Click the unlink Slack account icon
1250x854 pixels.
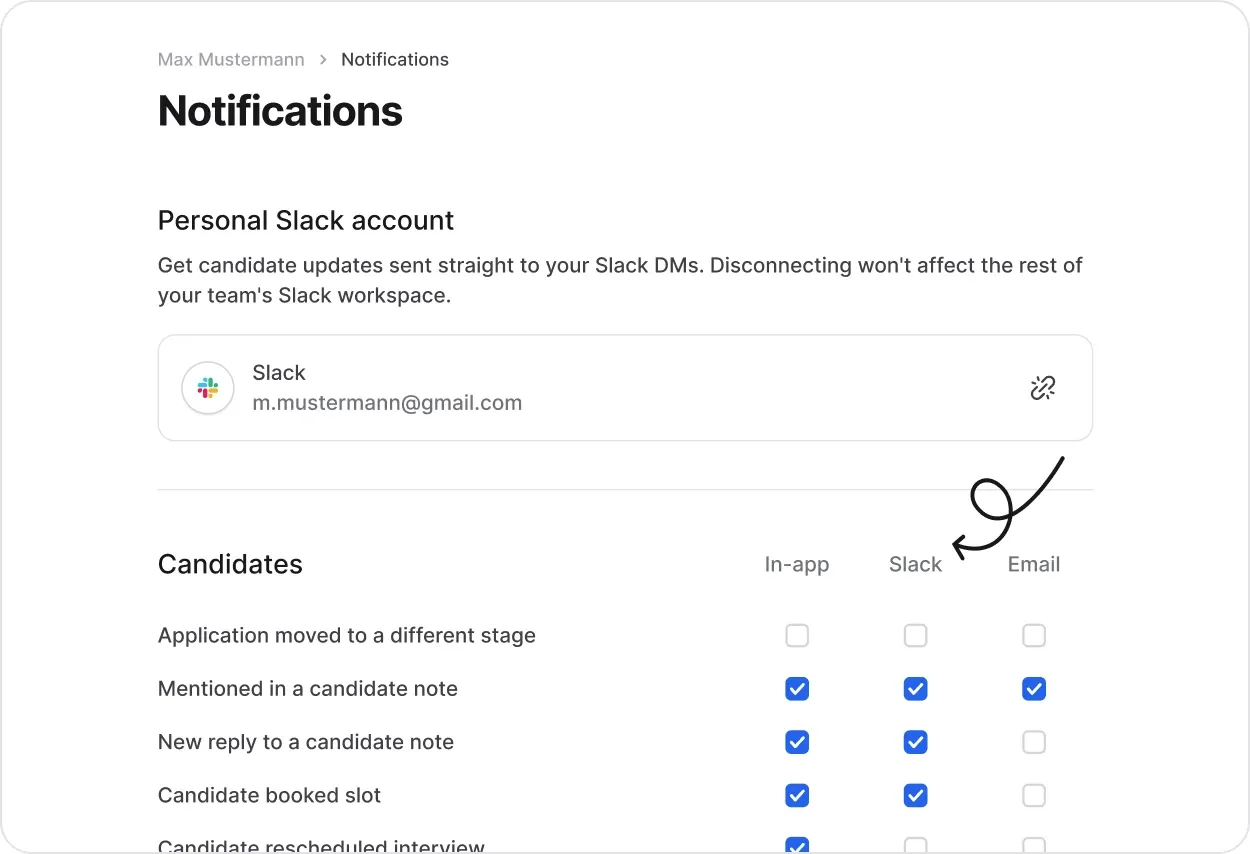(x=1043, y=388)
